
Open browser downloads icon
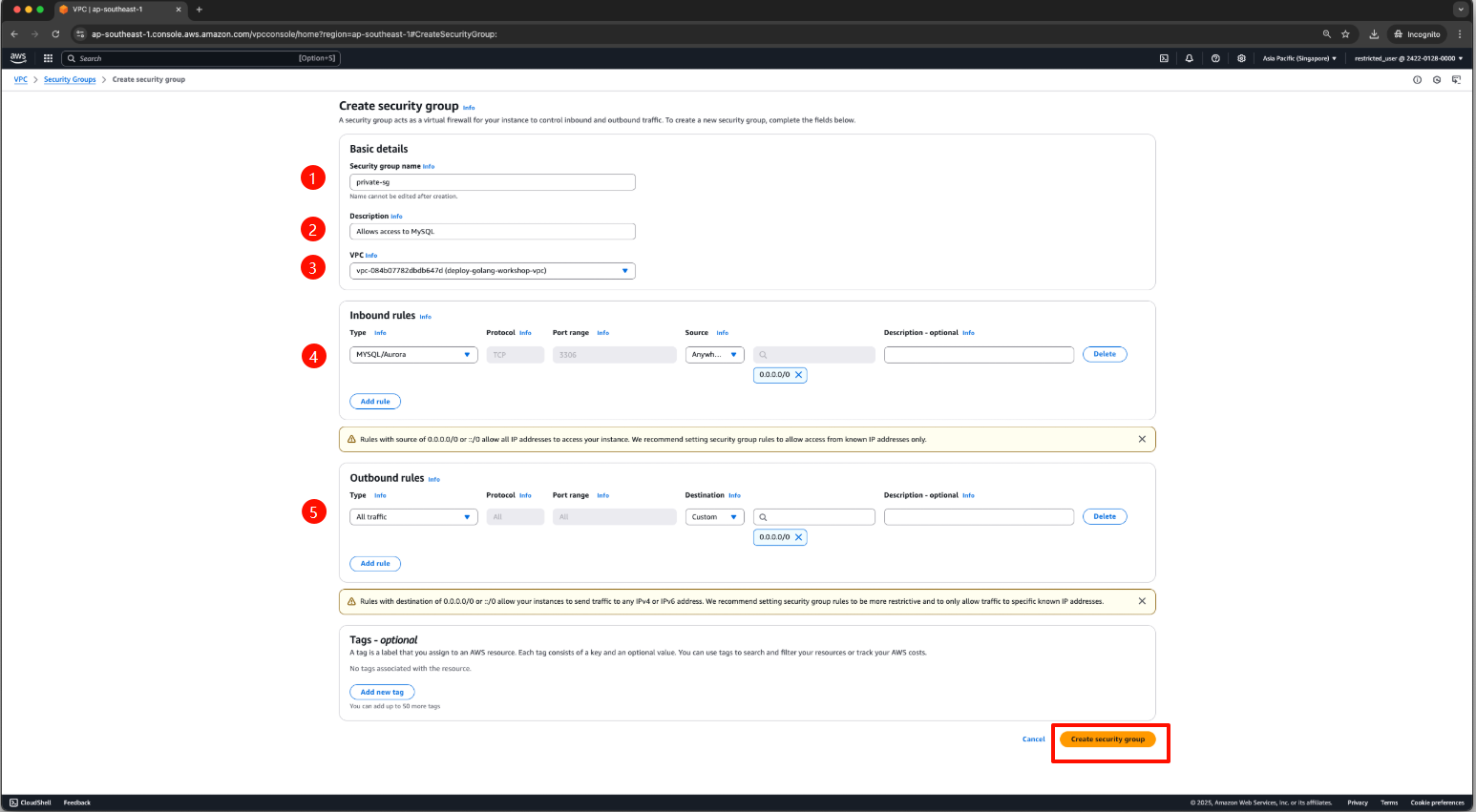tap(1374, 34)
